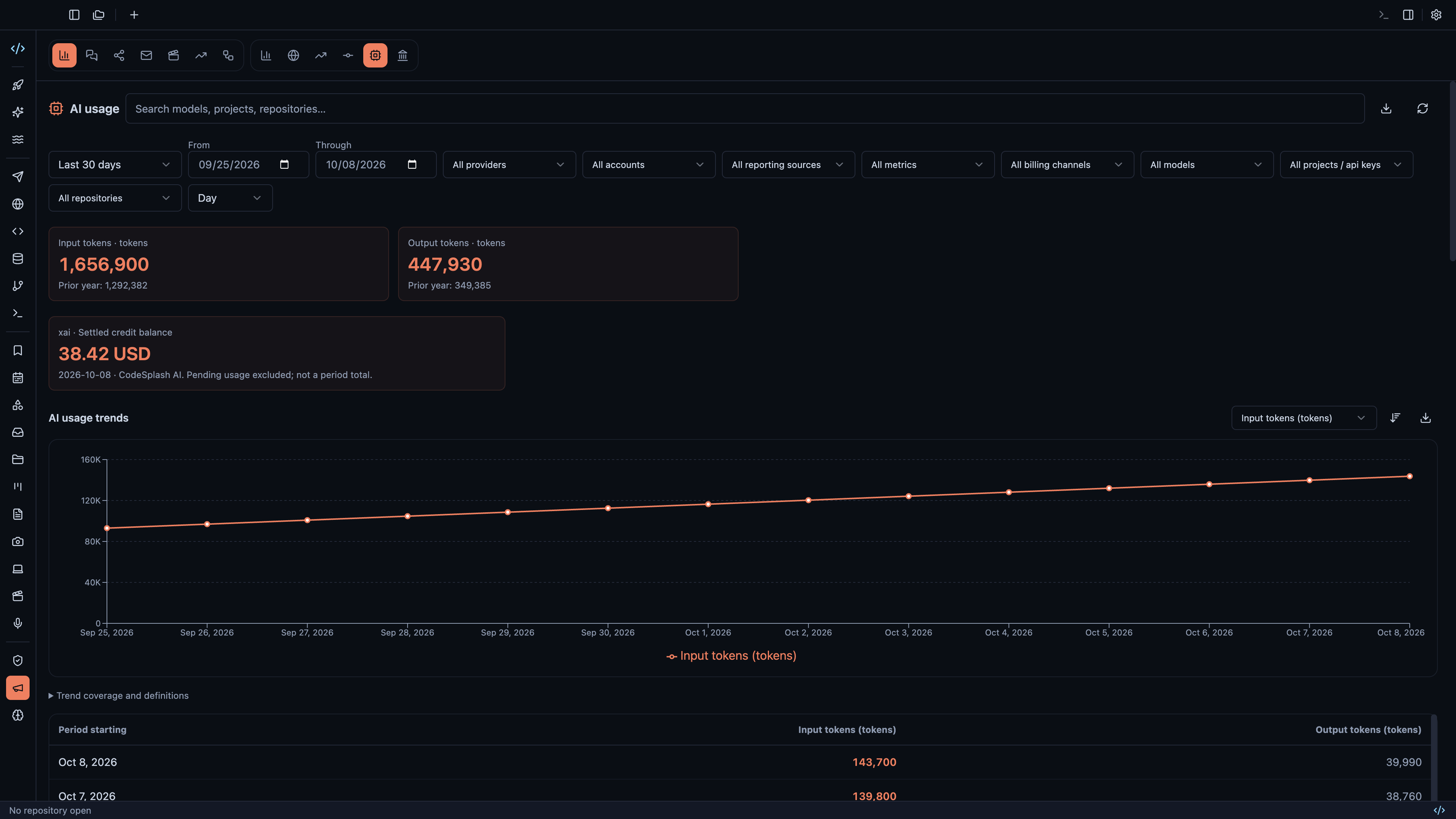Click the megaphone icon in the sidebar
This screenshot has width=1456, height=819.
(17, 688)
